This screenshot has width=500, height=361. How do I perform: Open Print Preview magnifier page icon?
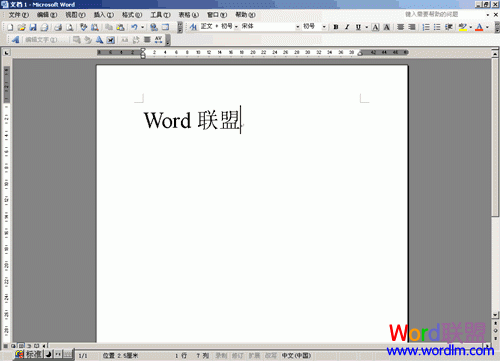pyautogui.click(x=70, y=27)
